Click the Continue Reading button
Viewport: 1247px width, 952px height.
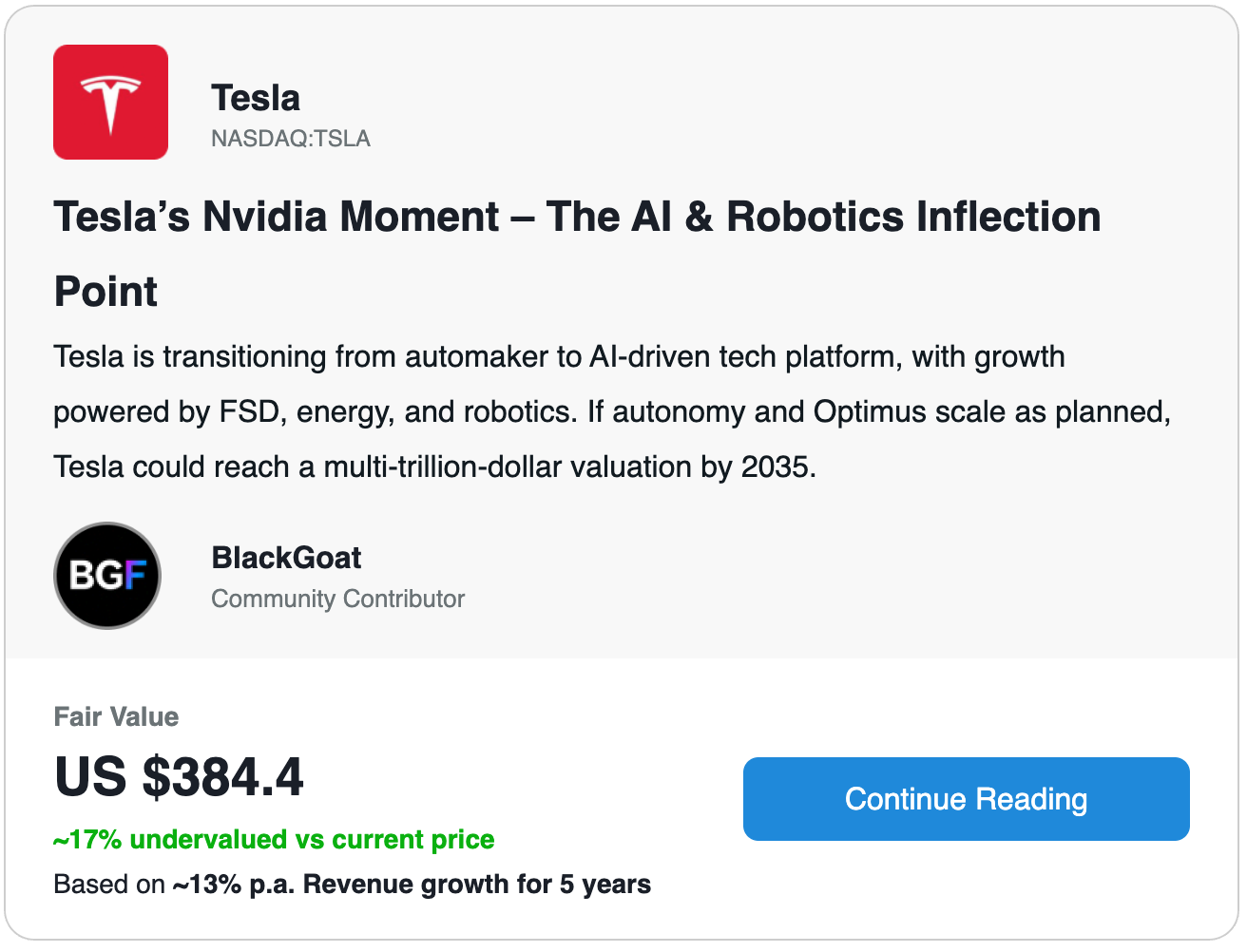(x=966, y=799)
